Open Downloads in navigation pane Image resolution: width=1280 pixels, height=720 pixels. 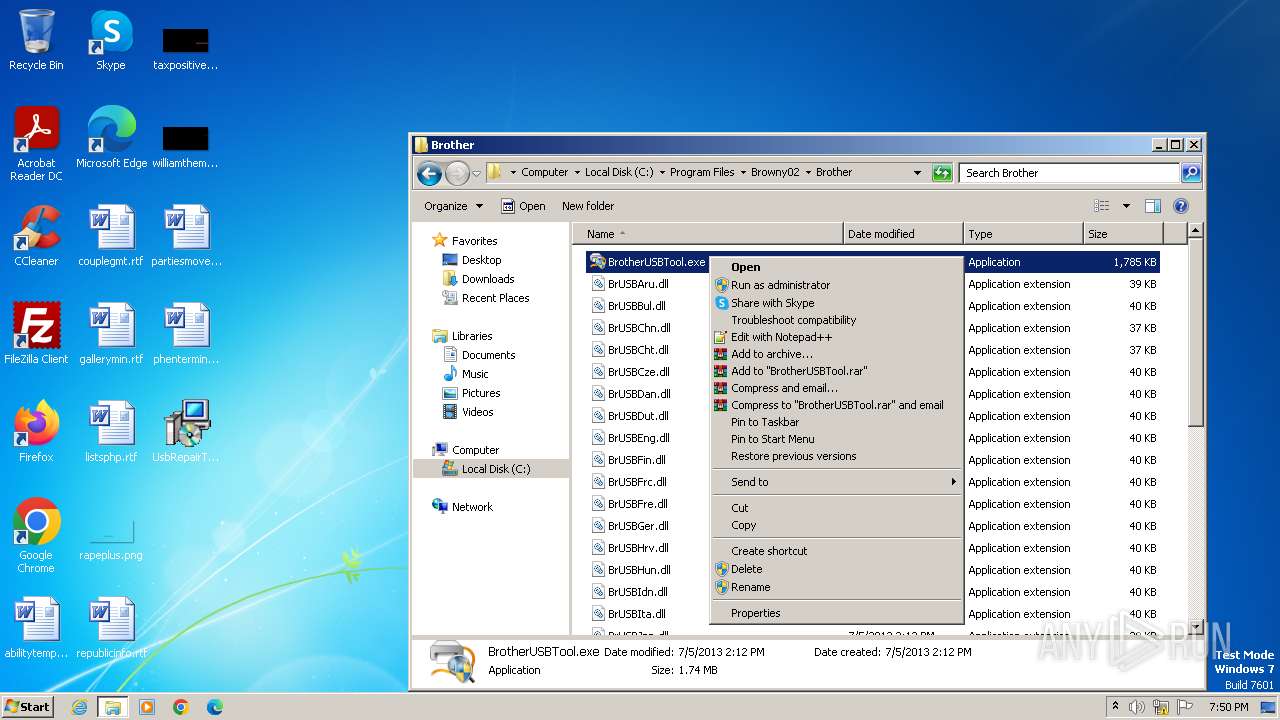click(488, 279)
